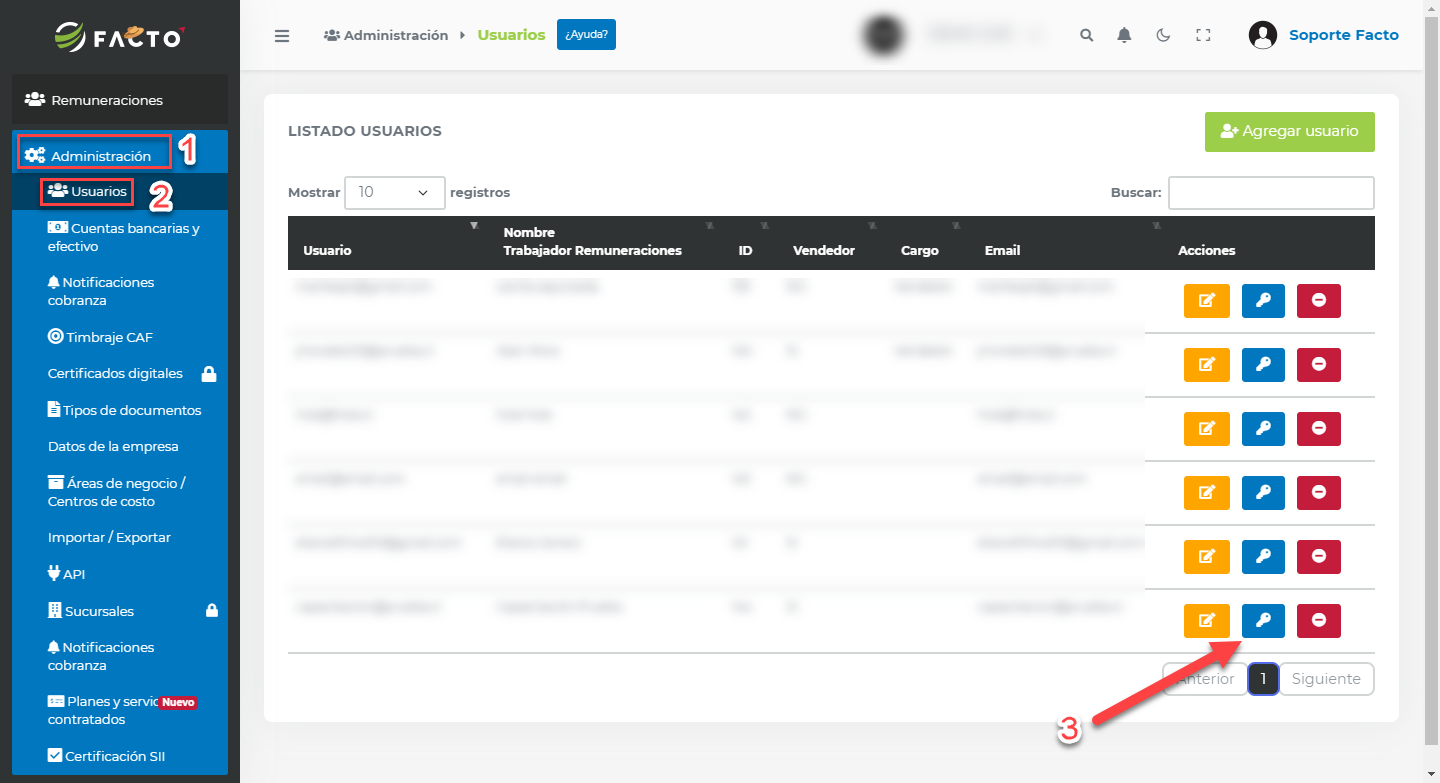Image resolution: width=1440 pixels, height=783 pixels.
Task: Select Datos de la empresa in sidebar
Action: [x=113, y=446]
